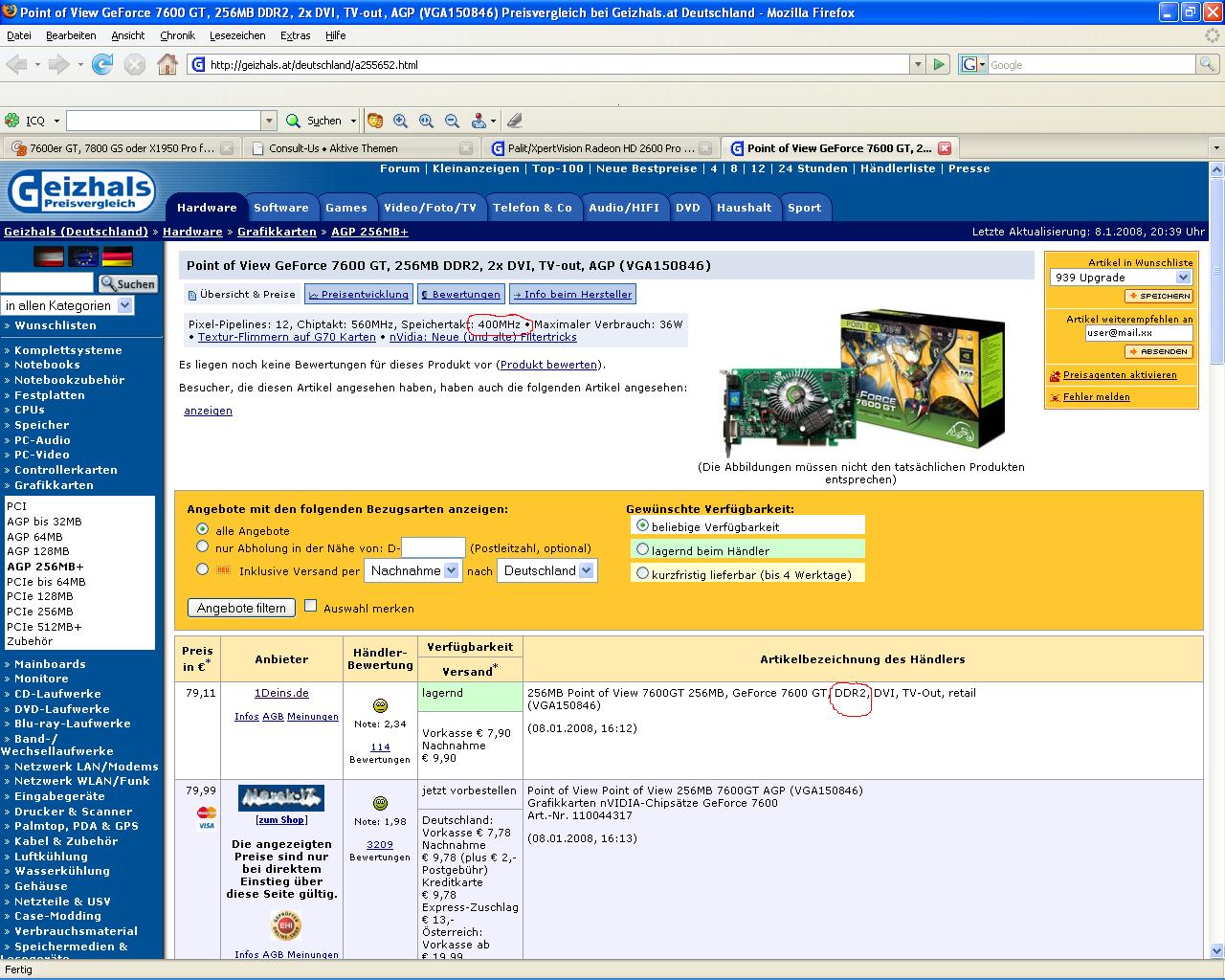Click the GeForce 7600 GT product image

[861, 383]
